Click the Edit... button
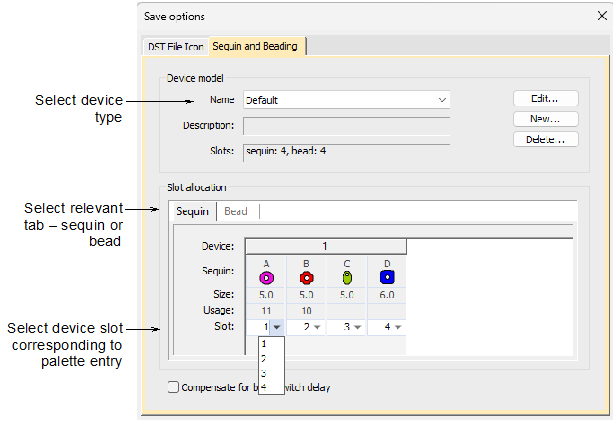The image size is (615, 438). 545,98
